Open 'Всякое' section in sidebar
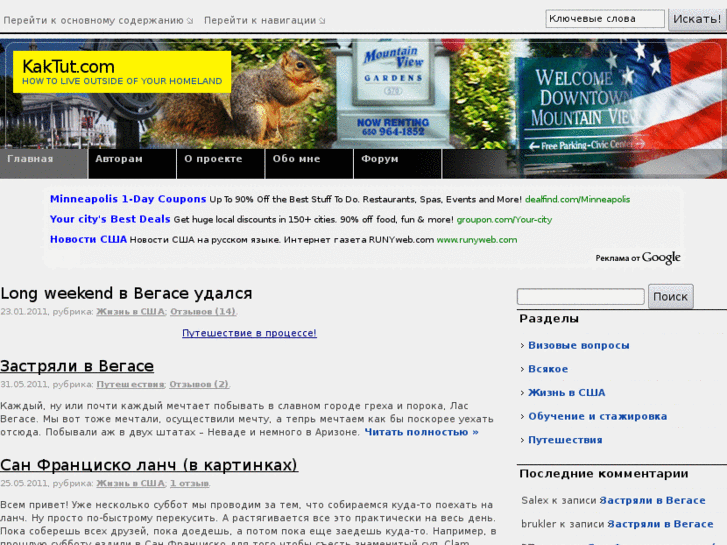727x545 pixels. [548, 369]
